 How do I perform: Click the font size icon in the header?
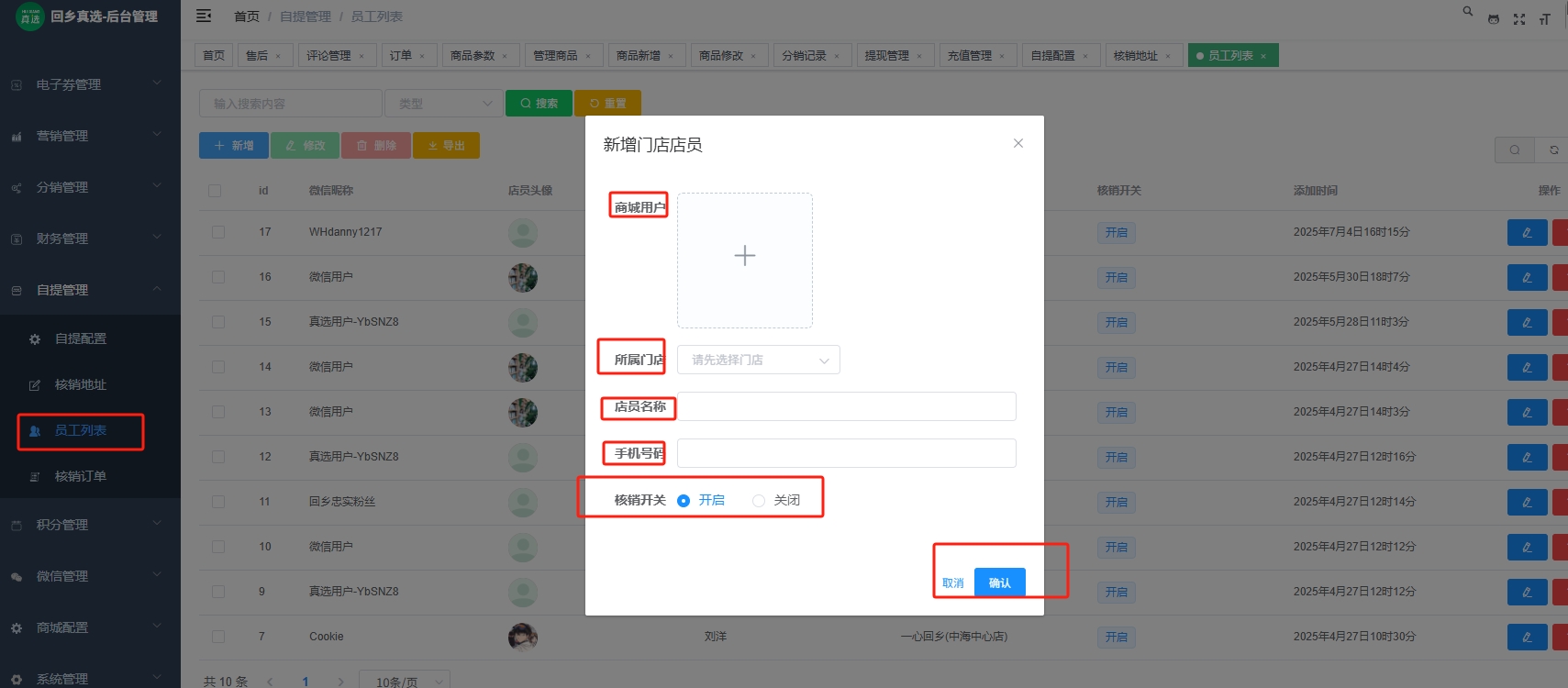click(1545, 19)
